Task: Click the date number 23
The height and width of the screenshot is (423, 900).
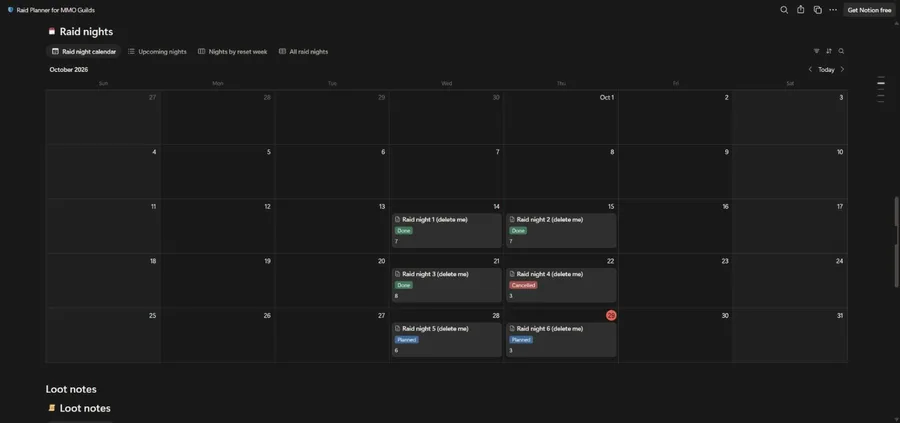Action: point(725,261)
